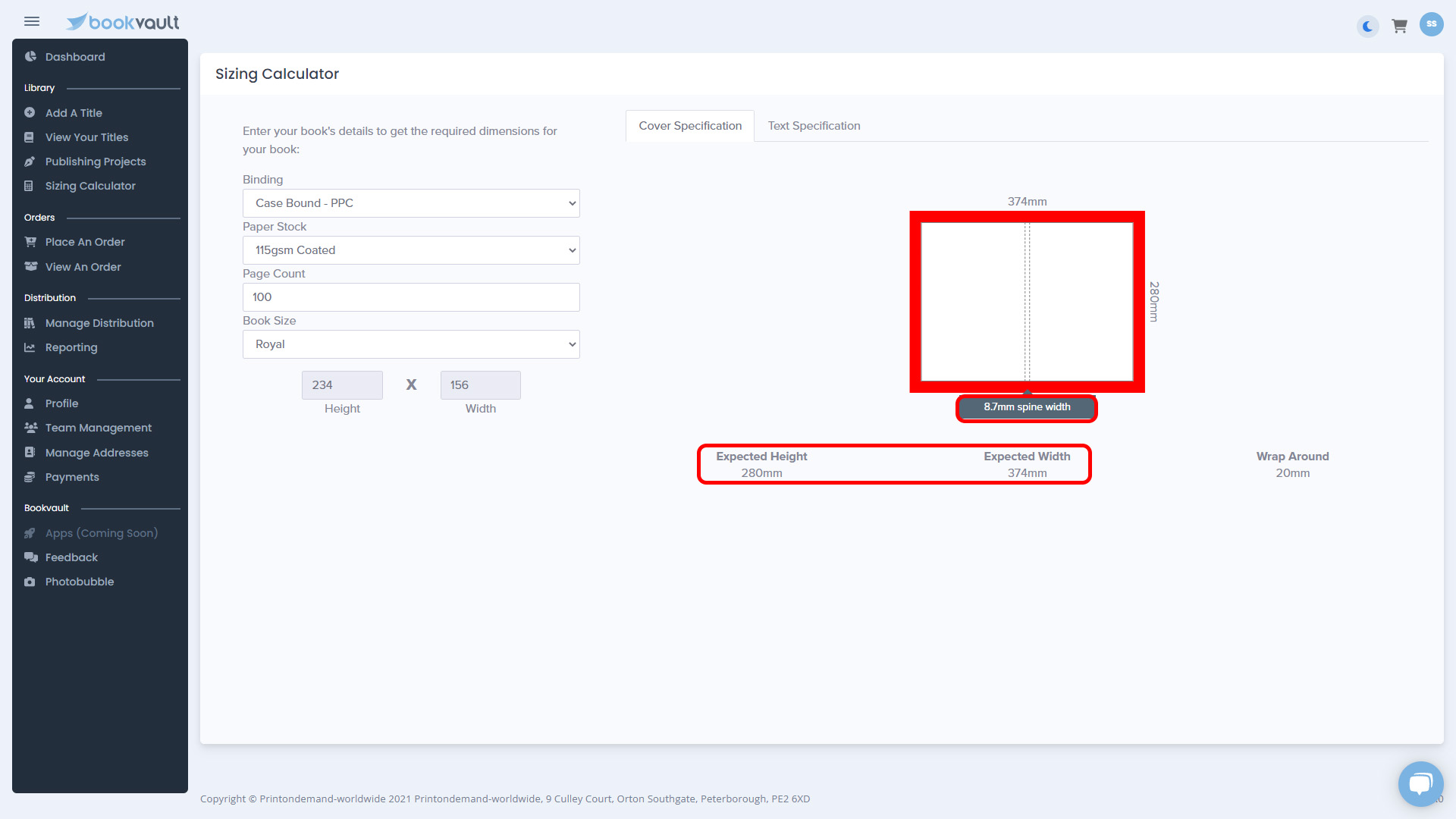Click the Sizing Calculator icon in sidebar

[x=29, y=186]
